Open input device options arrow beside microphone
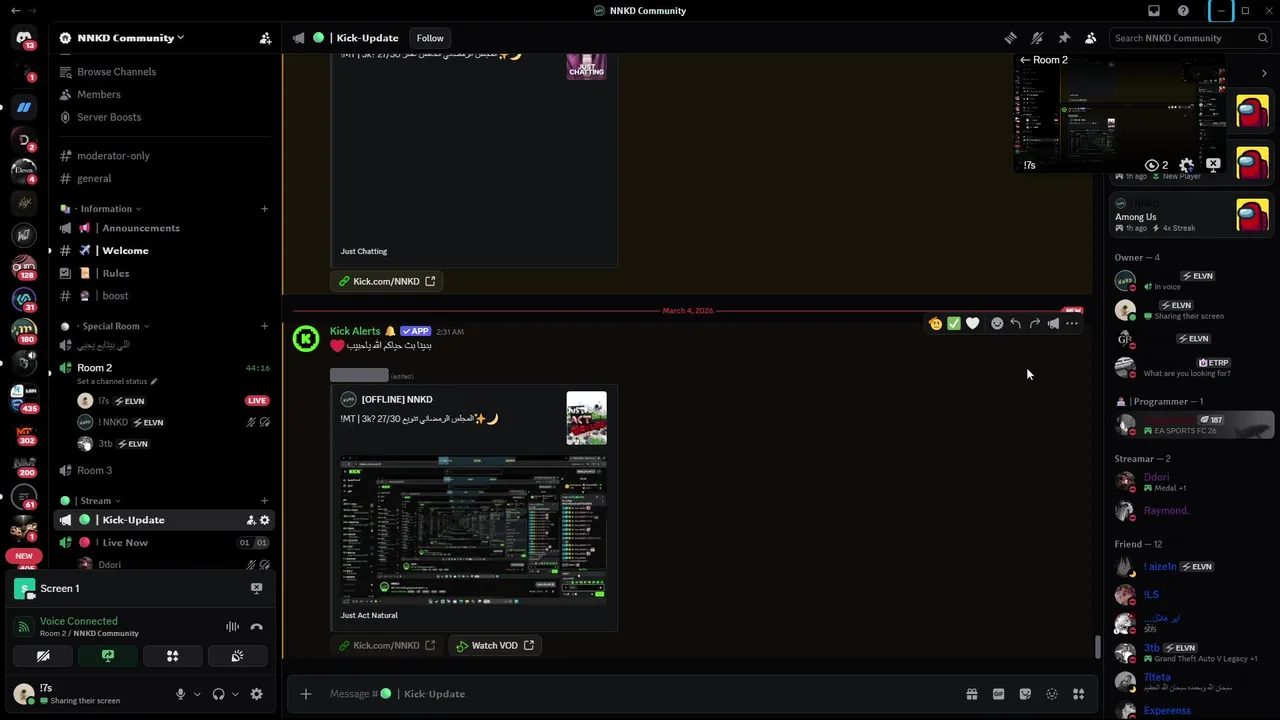This screenshot has width=1280, height=720. [x=197, y=694]
